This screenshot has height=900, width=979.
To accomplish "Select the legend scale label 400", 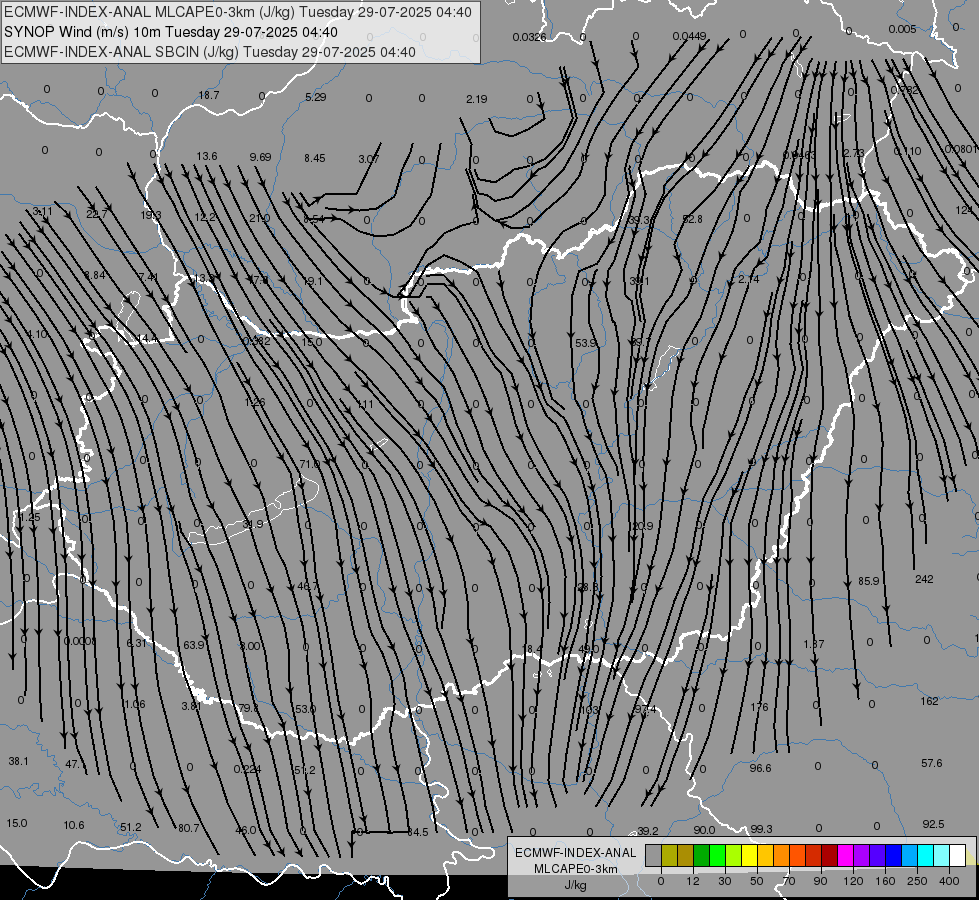I will (949, 881).
